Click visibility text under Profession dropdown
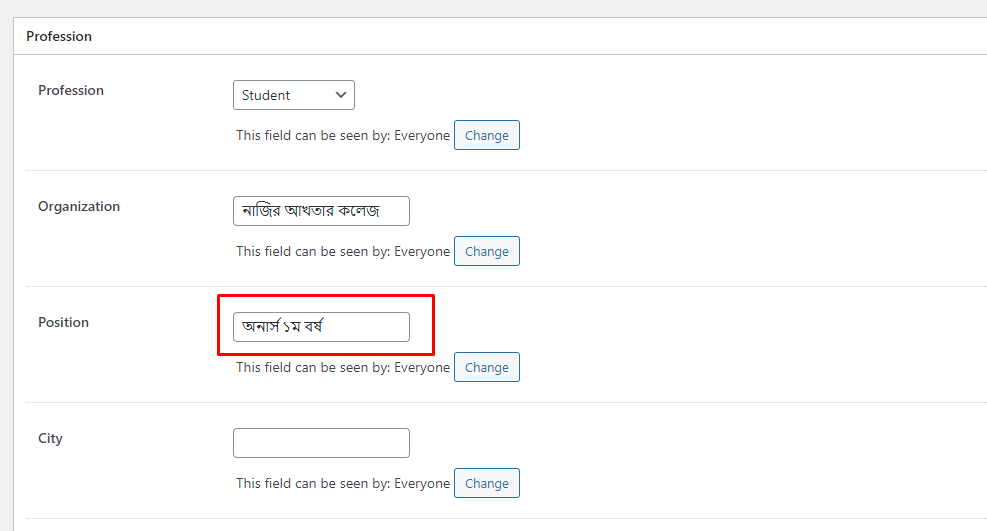 coord(343,135)
